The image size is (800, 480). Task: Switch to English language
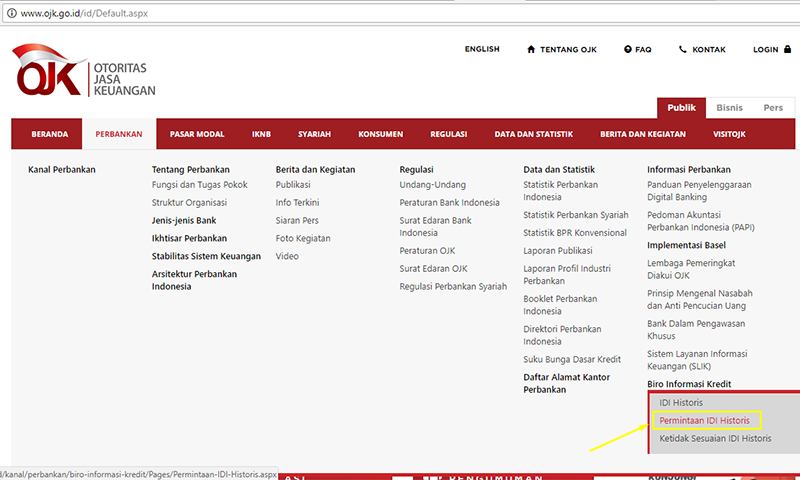coord(482,49)
